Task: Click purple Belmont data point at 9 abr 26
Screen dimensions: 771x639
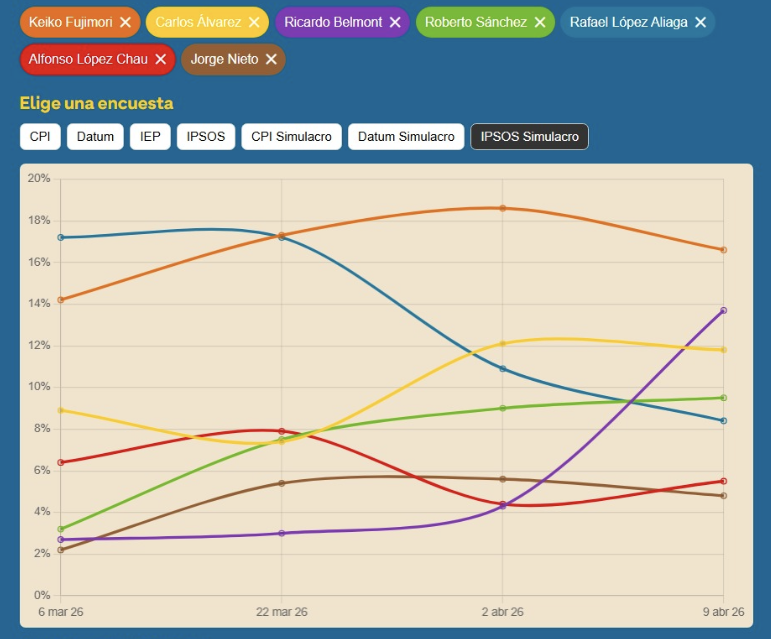Action: pyautogui.click(x=723, y=310)
